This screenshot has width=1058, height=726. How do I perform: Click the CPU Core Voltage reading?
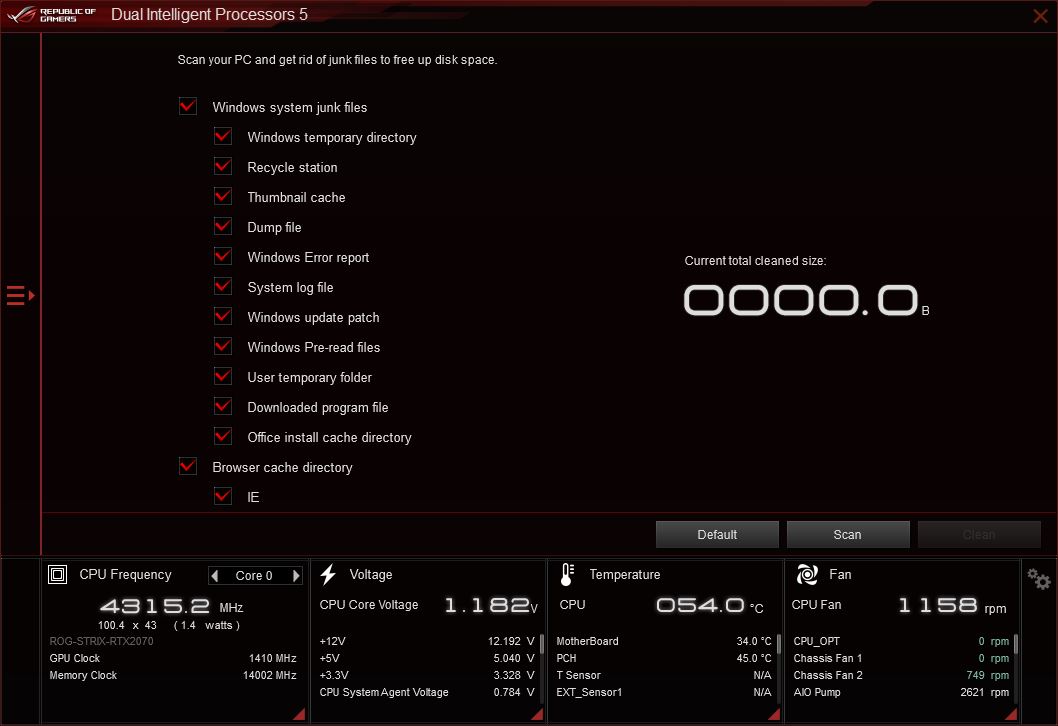click(491, 605)
